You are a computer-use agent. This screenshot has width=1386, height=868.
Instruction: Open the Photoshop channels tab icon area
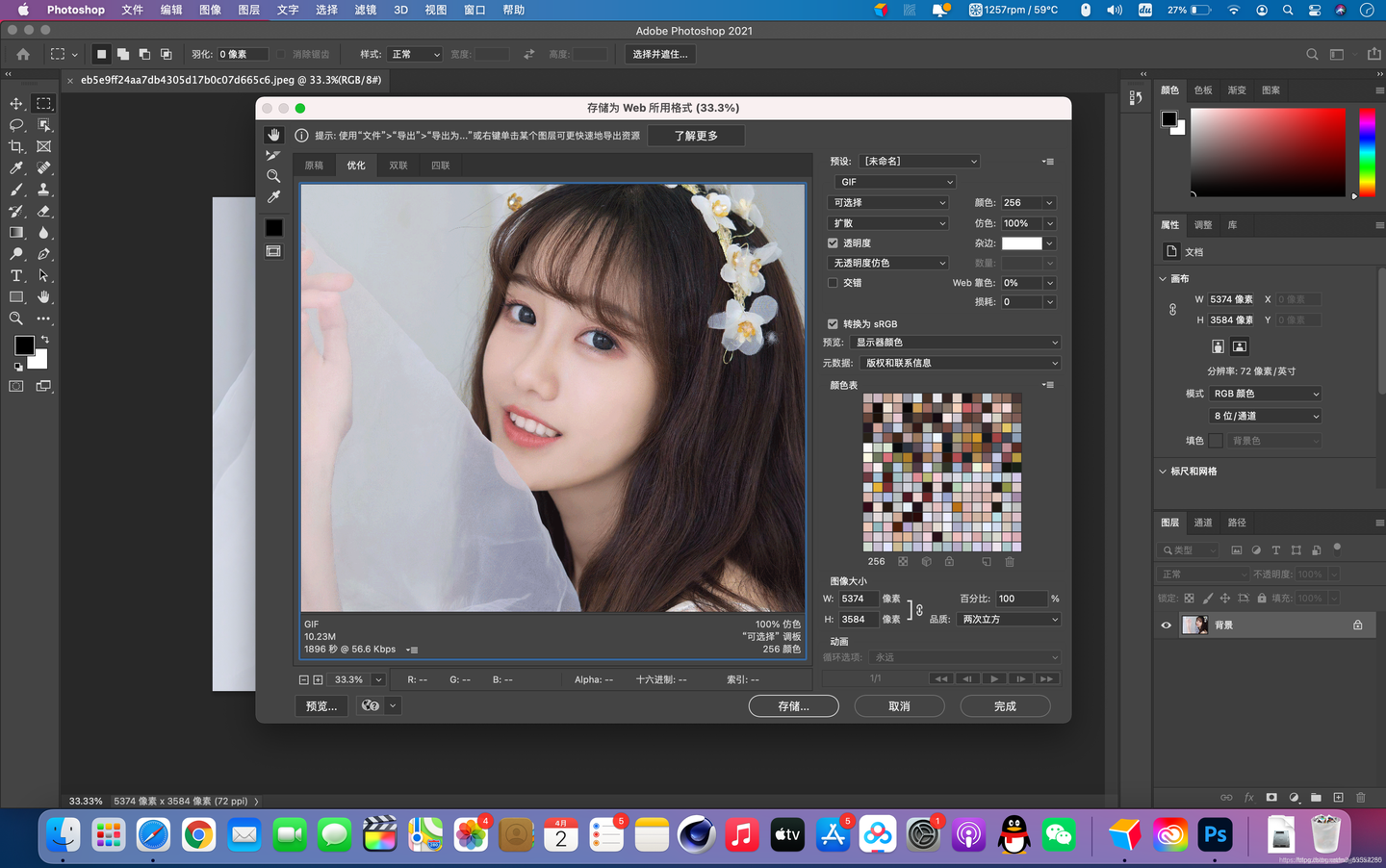click(1203, 522)
